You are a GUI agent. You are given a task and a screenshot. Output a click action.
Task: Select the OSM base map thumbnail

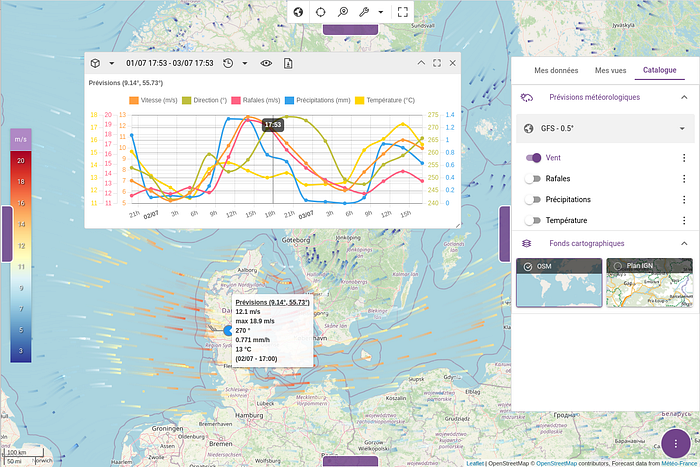pyautogui.click(x=559, y=283)
